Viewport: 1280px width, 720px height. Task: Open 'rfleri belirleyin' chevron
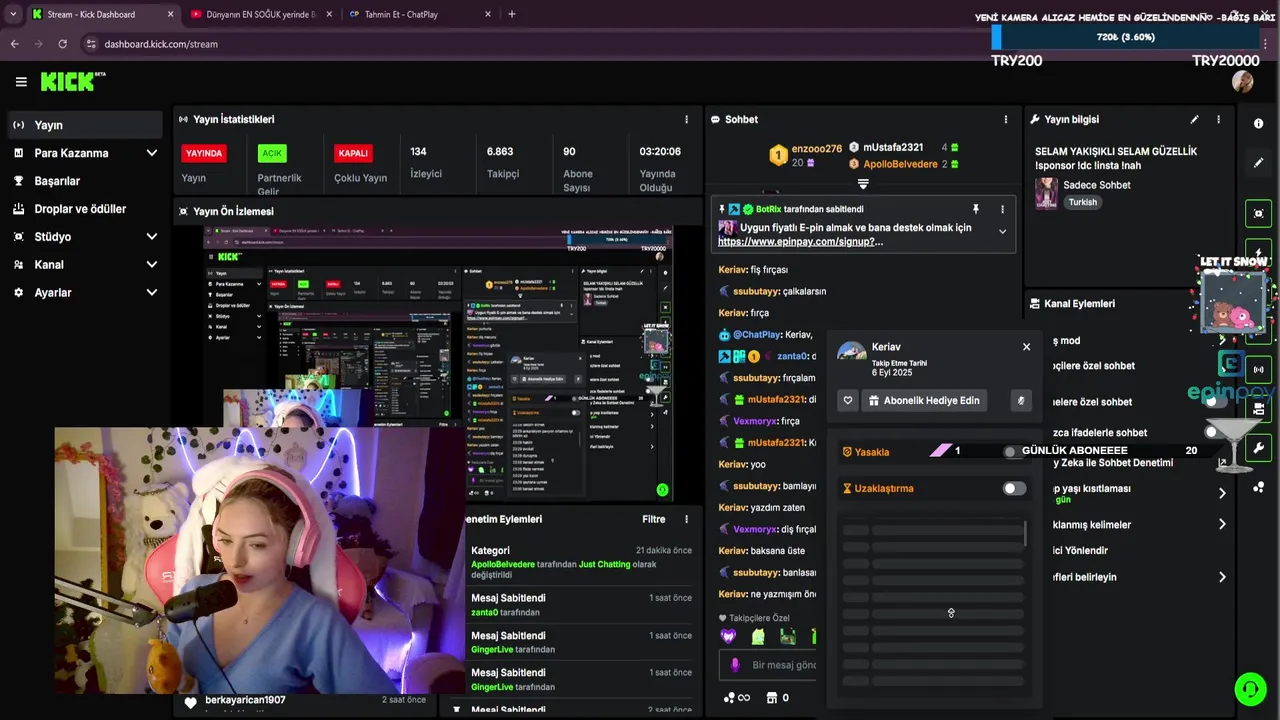[x=1222, y=577]
